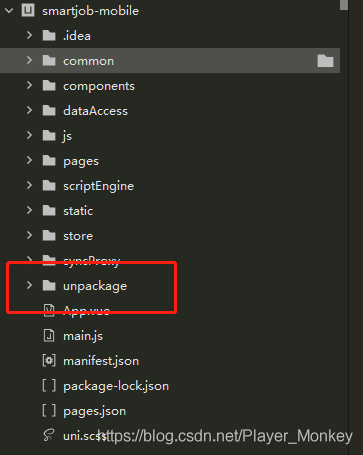
Task: Expand the static folder chevron
Action: coord(29,210)
